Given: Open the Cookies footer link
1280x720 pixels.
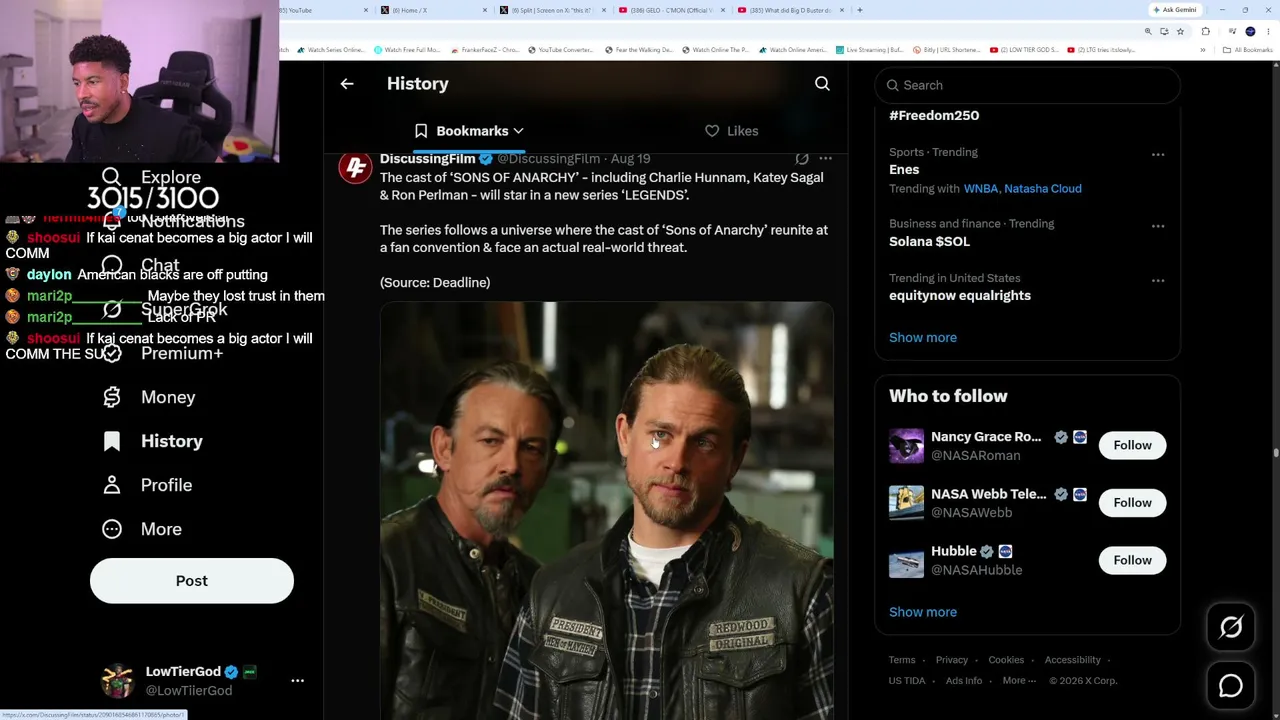Looking at the screenshot, I should 1006,660.
